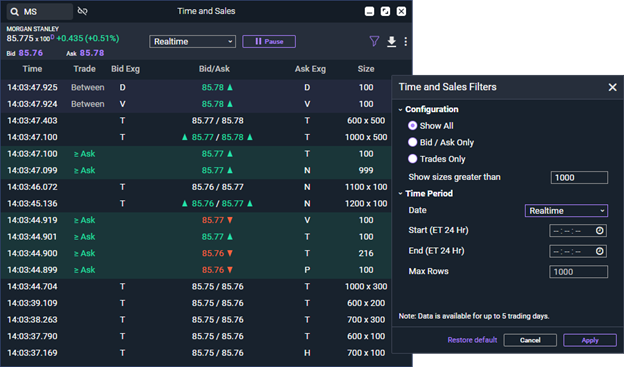The image size is (624, 367).
Task: Select the Show All radio button
Action: [x=413, y=126]
